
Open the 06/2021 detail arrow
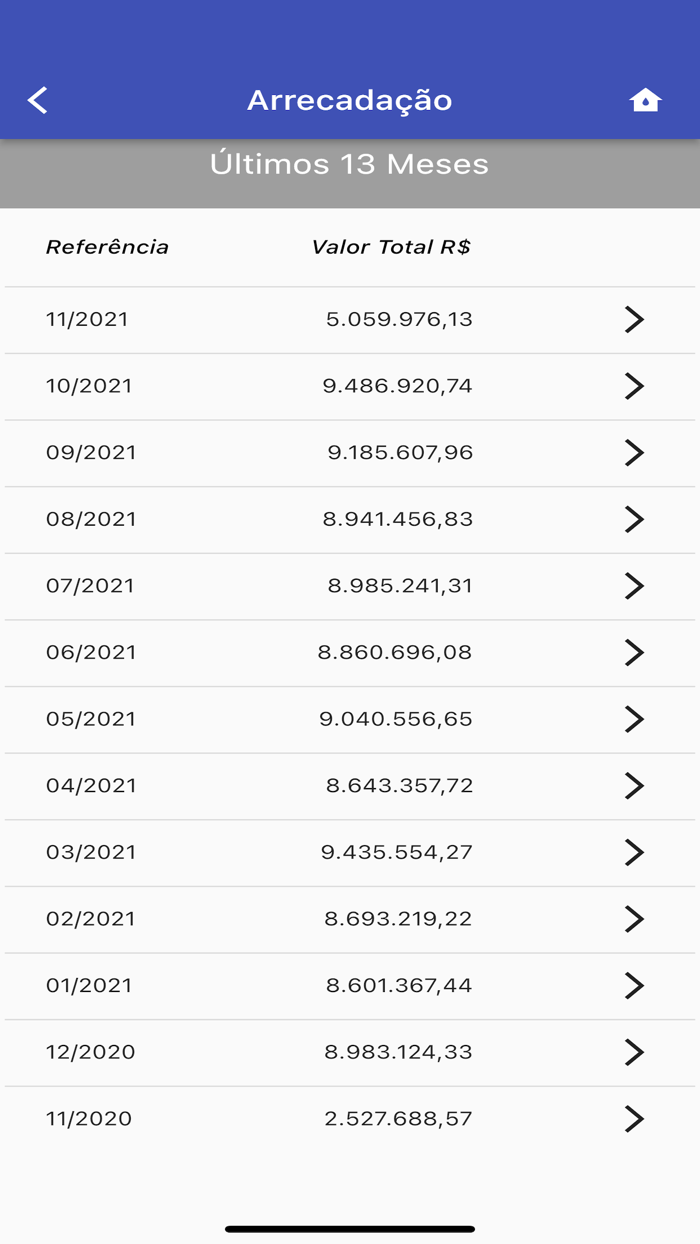(x=634, y=652)
